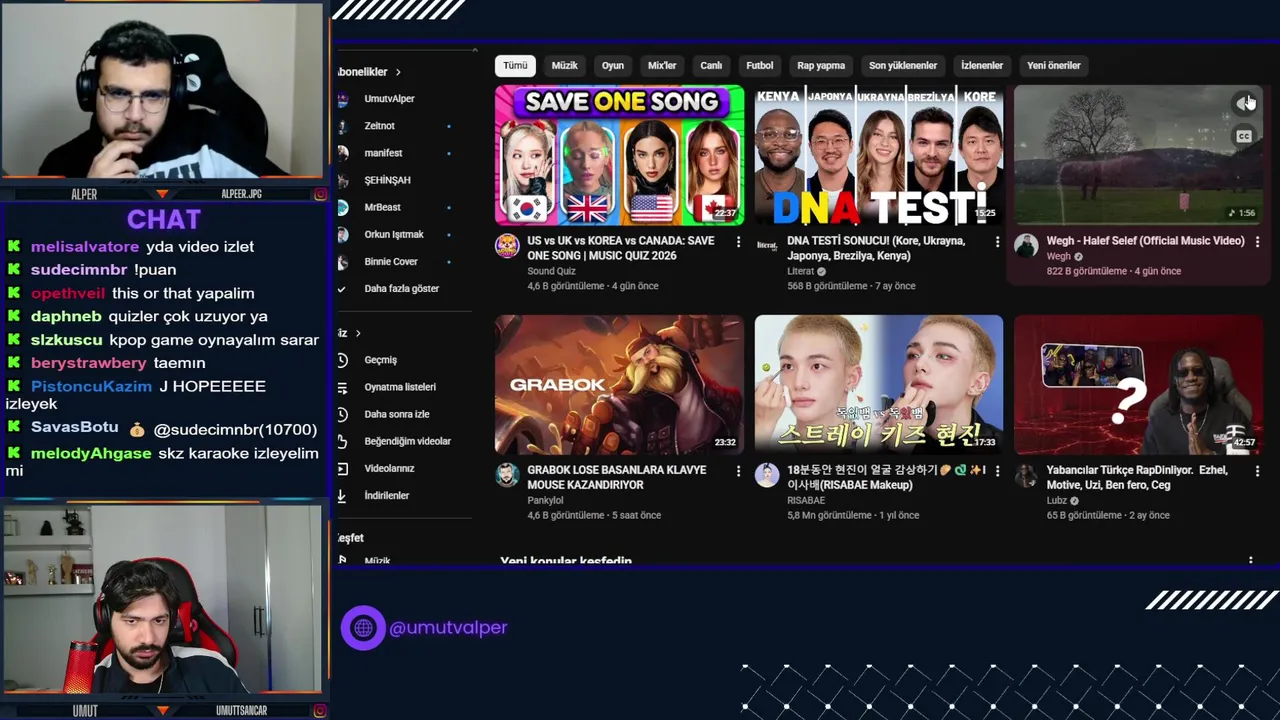Open the SAVE ONE SONG thumbnail
Image resolution: width=1280 pixels, height=720 pixels.
point(619,155)
